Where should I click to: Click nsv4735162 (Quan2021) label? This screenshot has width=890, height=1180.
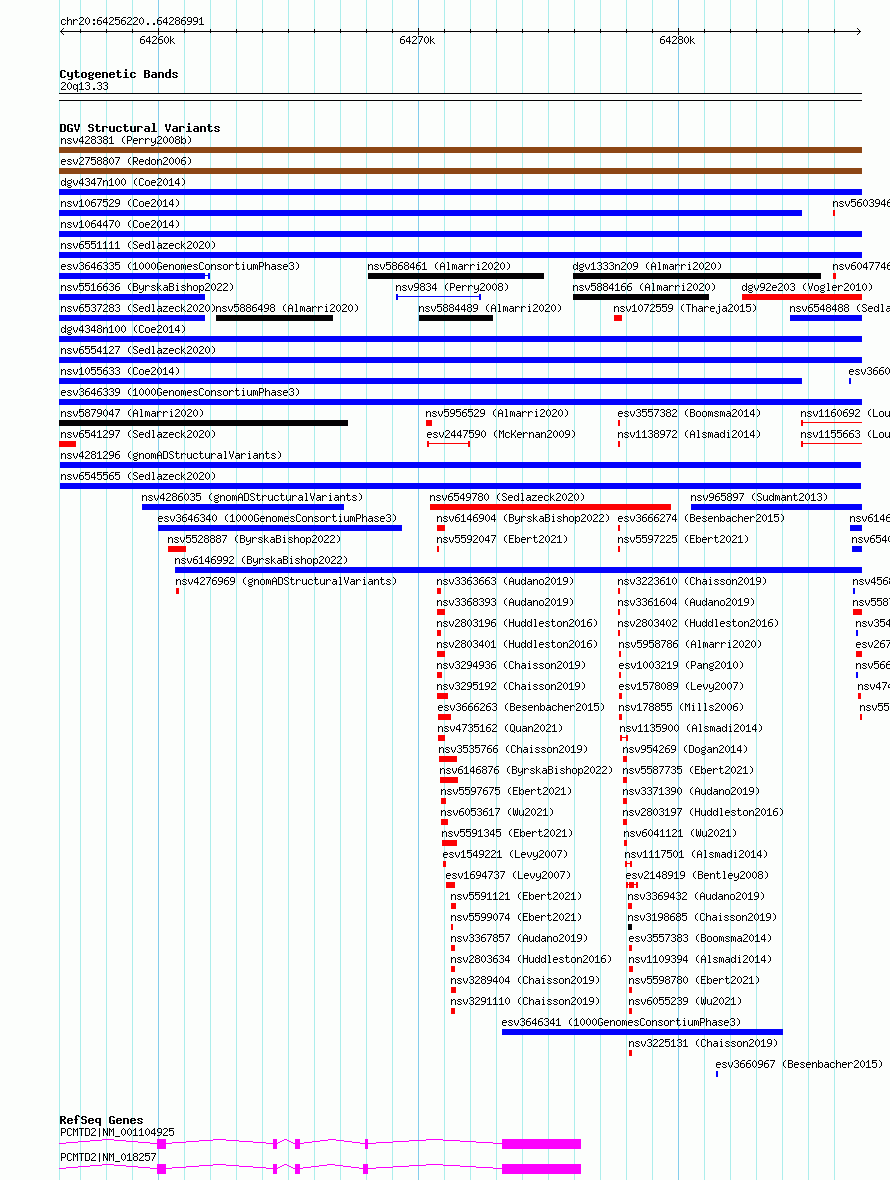[500, 730]
